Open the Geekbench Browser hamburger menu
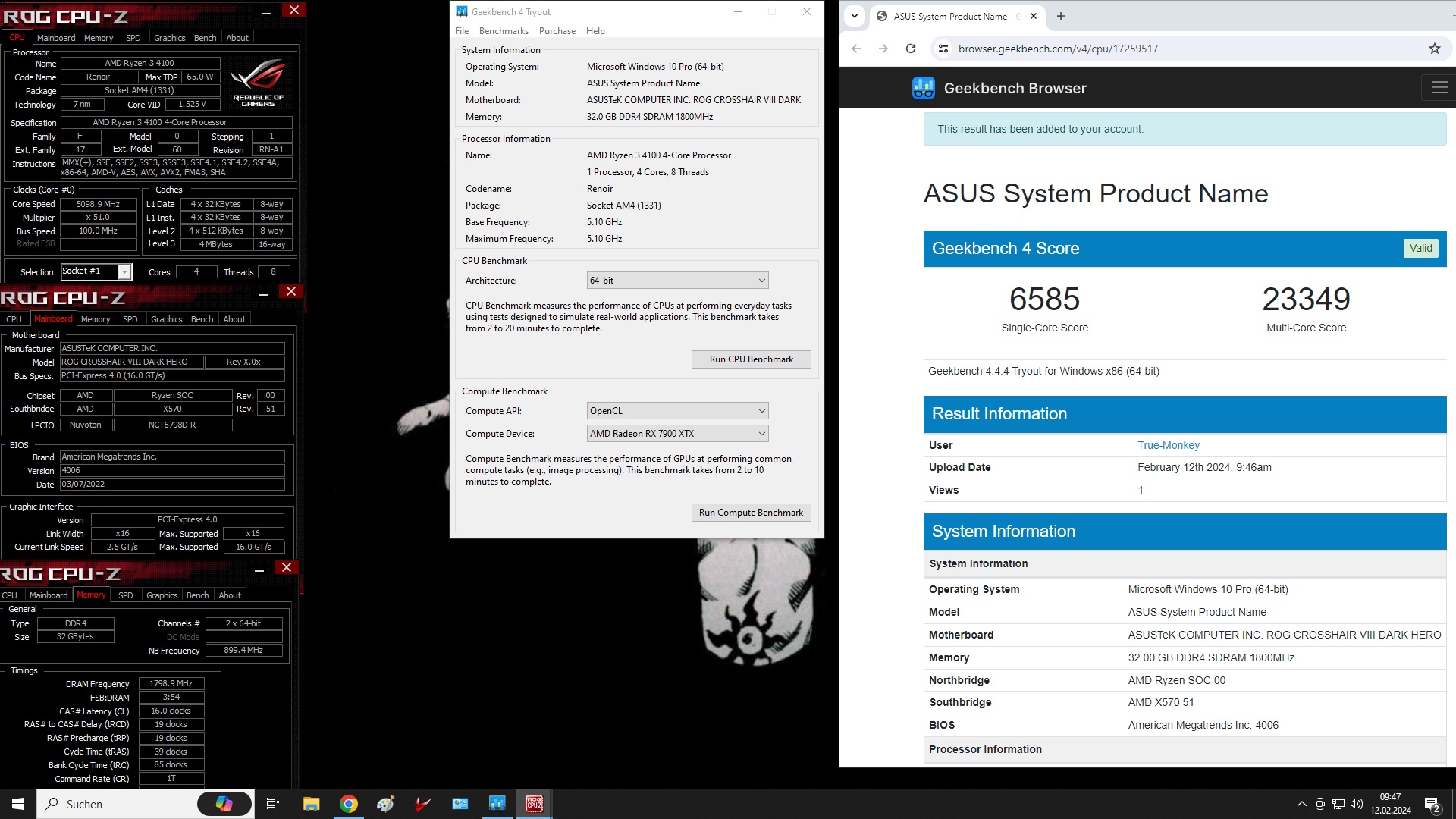This screenshot has width=1456, height=819. coord(1439,88)
